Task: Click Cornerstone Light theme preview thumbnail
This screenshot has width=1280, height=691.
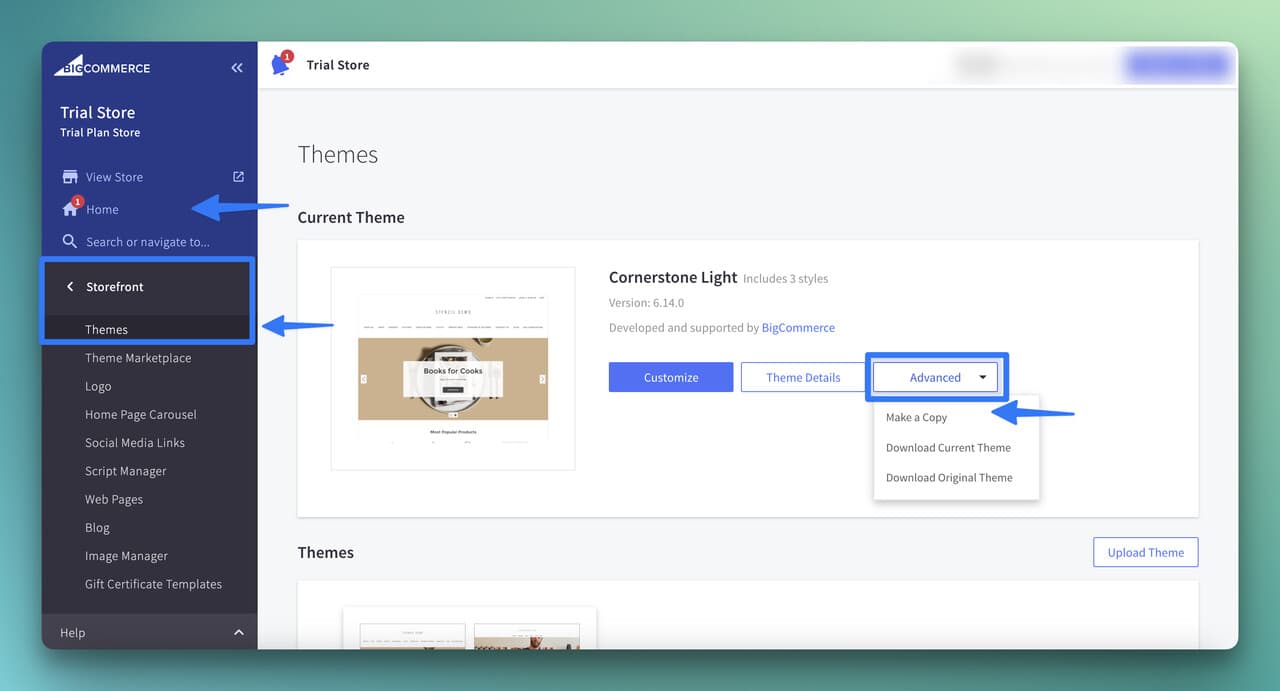Action: (x=453, y=368)
